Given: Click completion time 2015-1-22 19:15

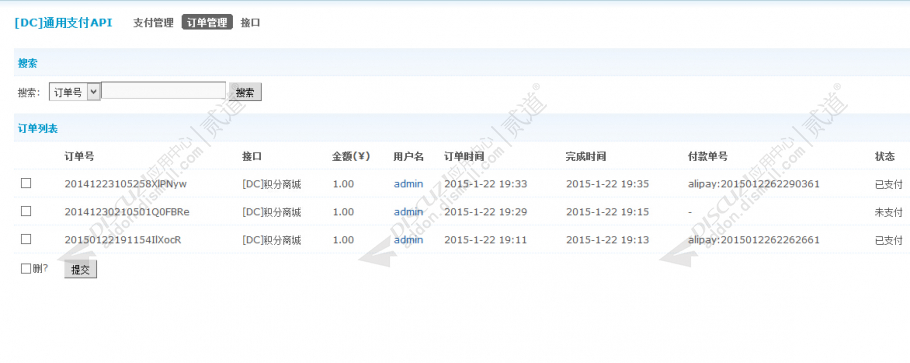Looking at the screenshot, I should click(608, 212).
